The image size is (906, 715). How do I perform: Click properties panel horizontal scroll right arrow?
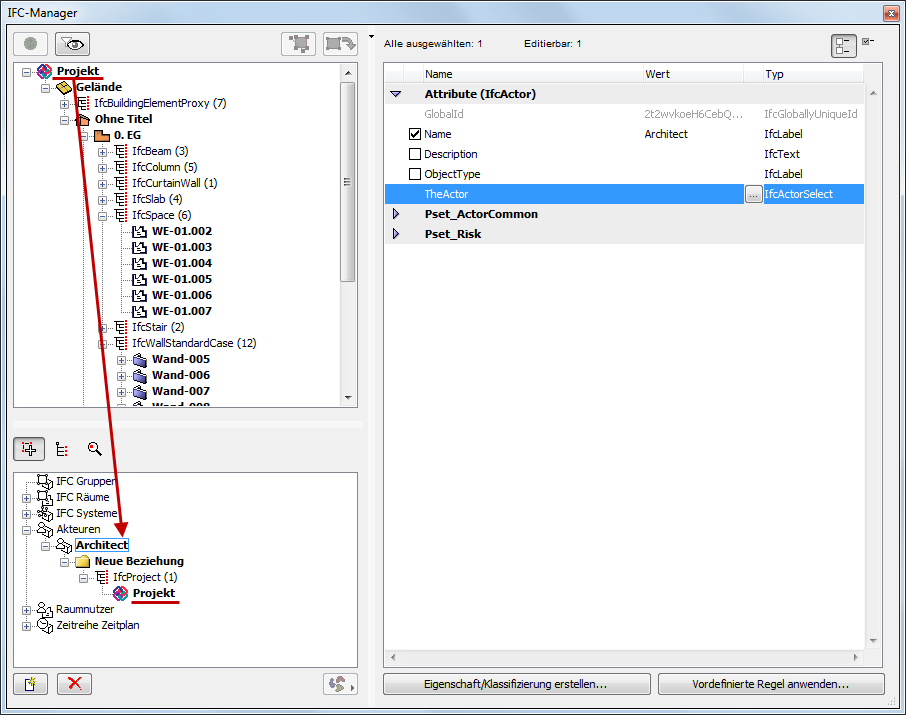coord(856,657)
